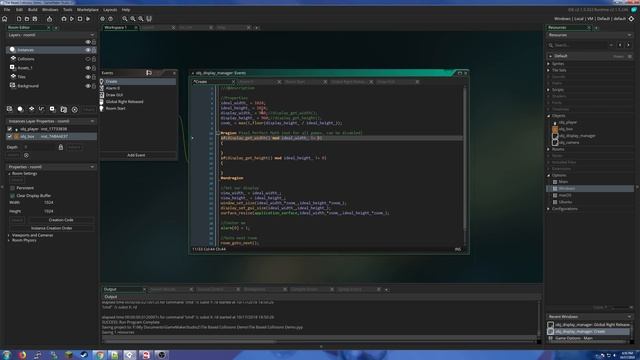This screenshot has width=640, height=360.
Task: Collapse Objects folder in Resources
Action: 549,116
